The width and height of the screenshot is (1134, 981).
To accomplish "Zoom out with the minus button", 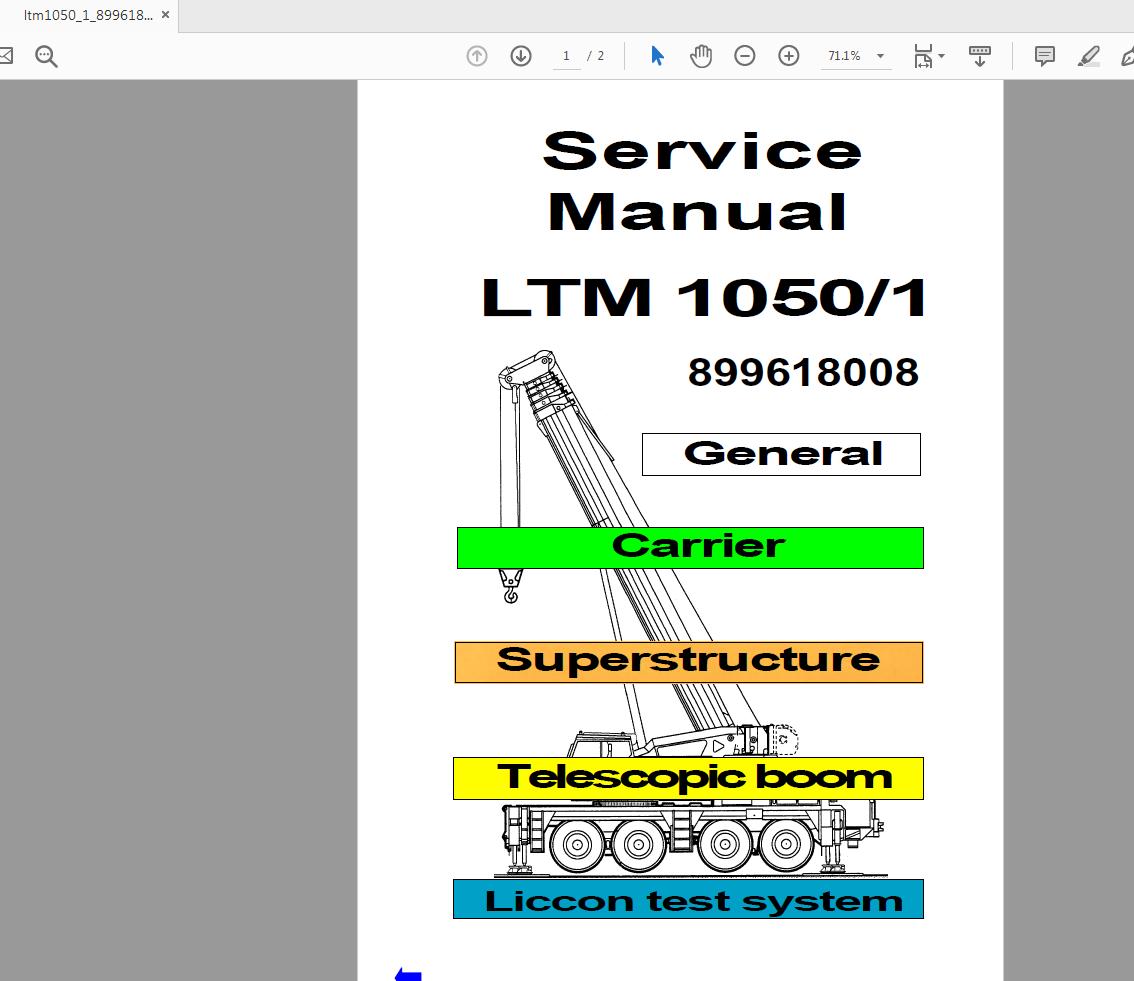I will 744,56.
